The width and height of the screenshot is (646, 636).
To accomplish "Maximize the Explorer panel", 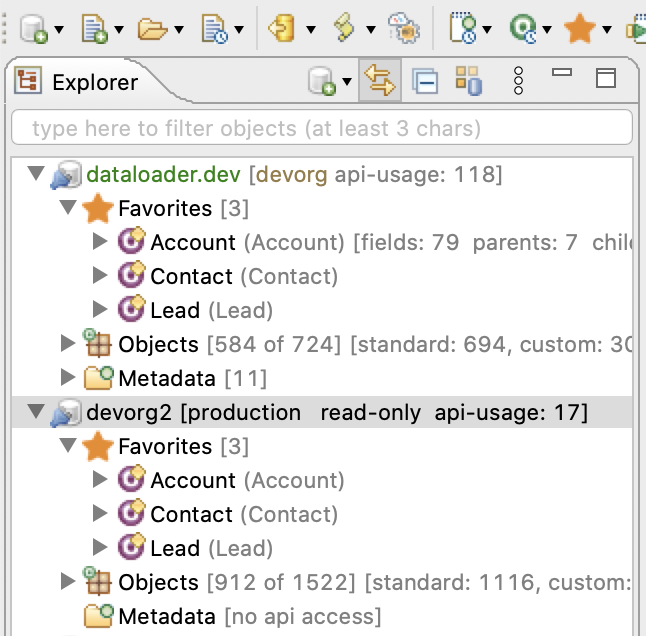I will [x=606, y=77].
